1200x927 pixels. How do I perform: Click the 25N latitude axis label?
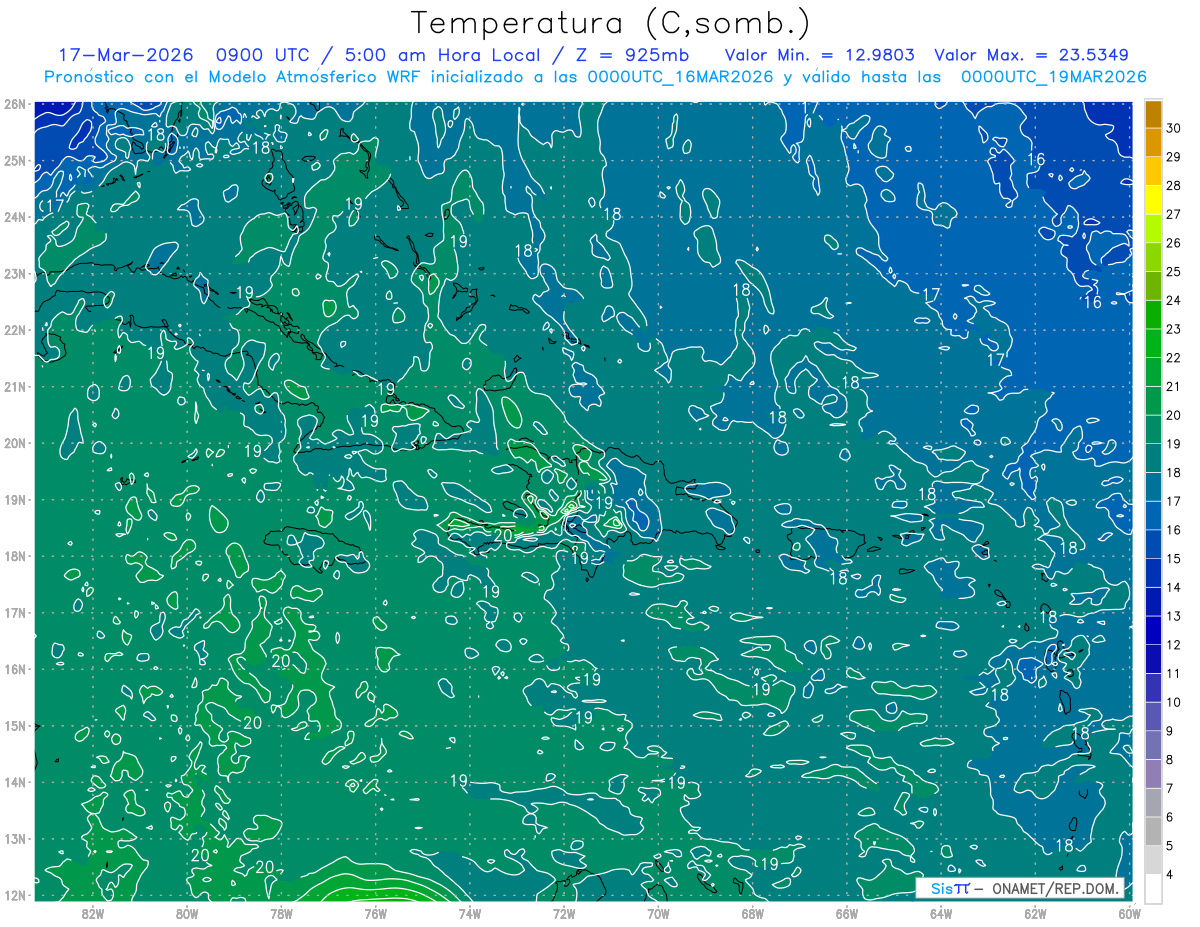15,161
